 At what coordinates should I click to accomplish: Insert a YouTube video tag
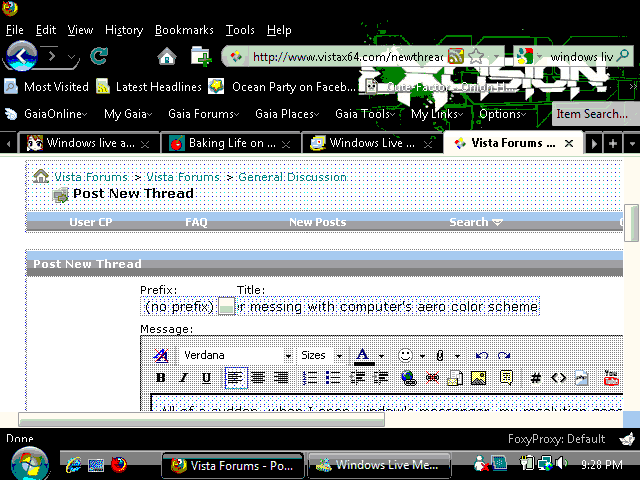(611, 378)
